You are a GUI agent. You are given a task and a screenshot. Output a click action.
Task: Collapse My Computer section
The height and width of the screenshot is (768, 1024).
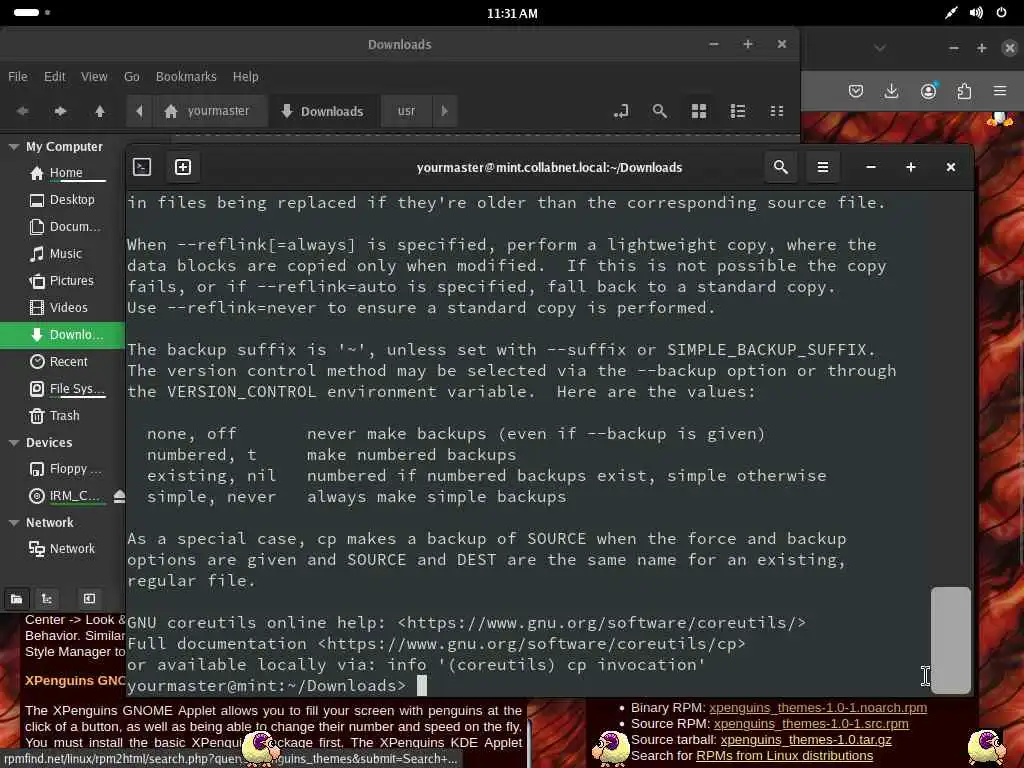coord(14,147)
